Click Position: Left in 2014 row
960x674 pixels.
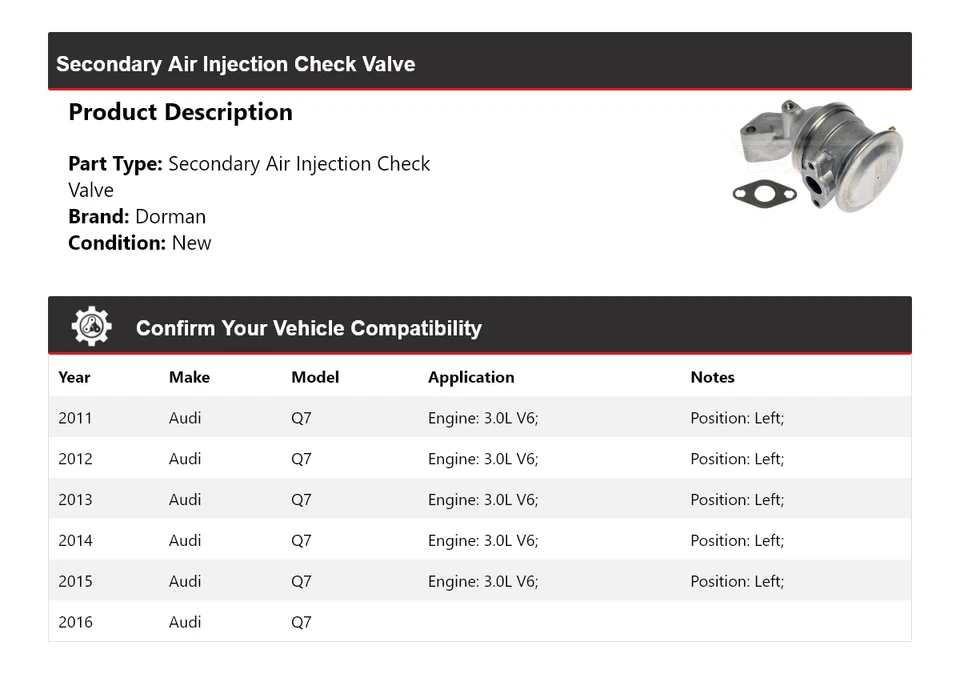coord(737,541)
